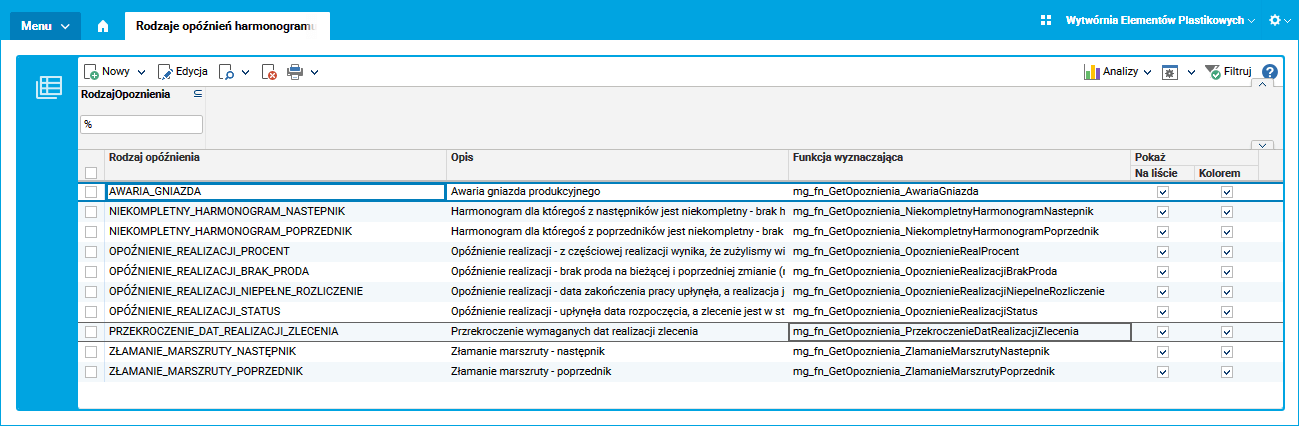Expand the printer dropdown arrow
The height and width of the screenshot is (426, 1299).
(x=314, y=72)
